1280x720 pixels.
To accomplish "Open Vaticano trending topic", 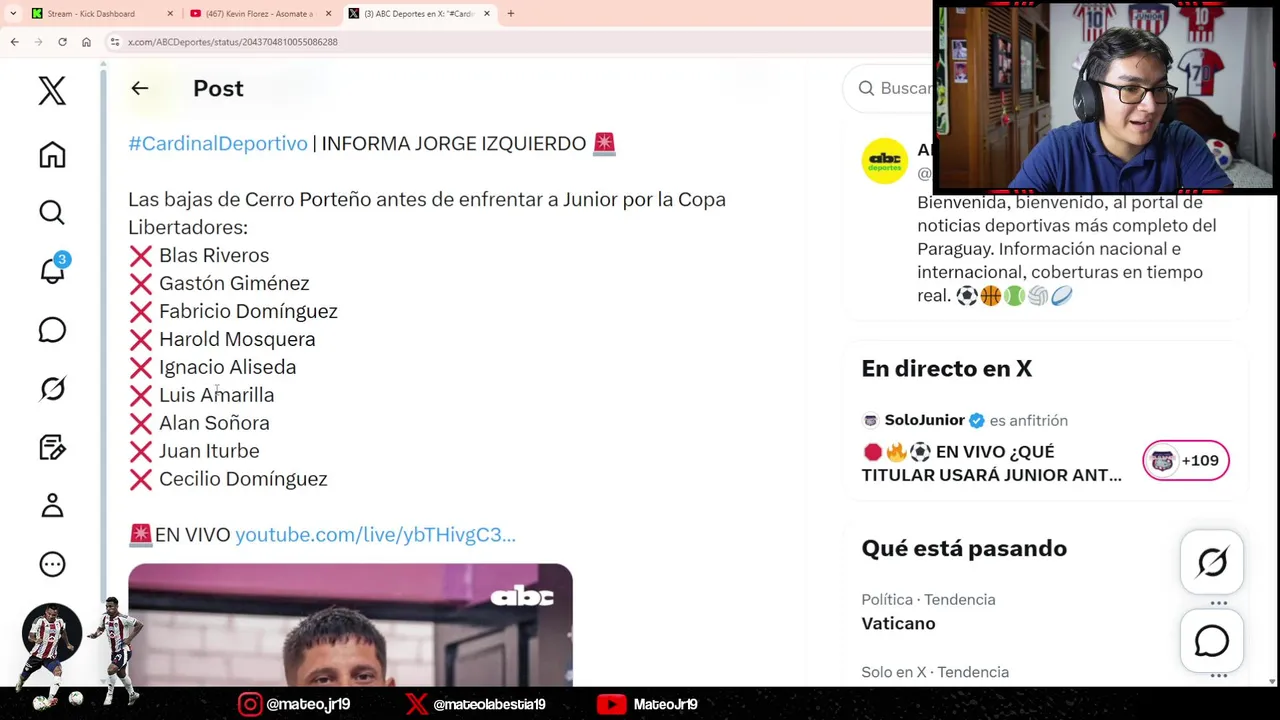I will [898, 623].
